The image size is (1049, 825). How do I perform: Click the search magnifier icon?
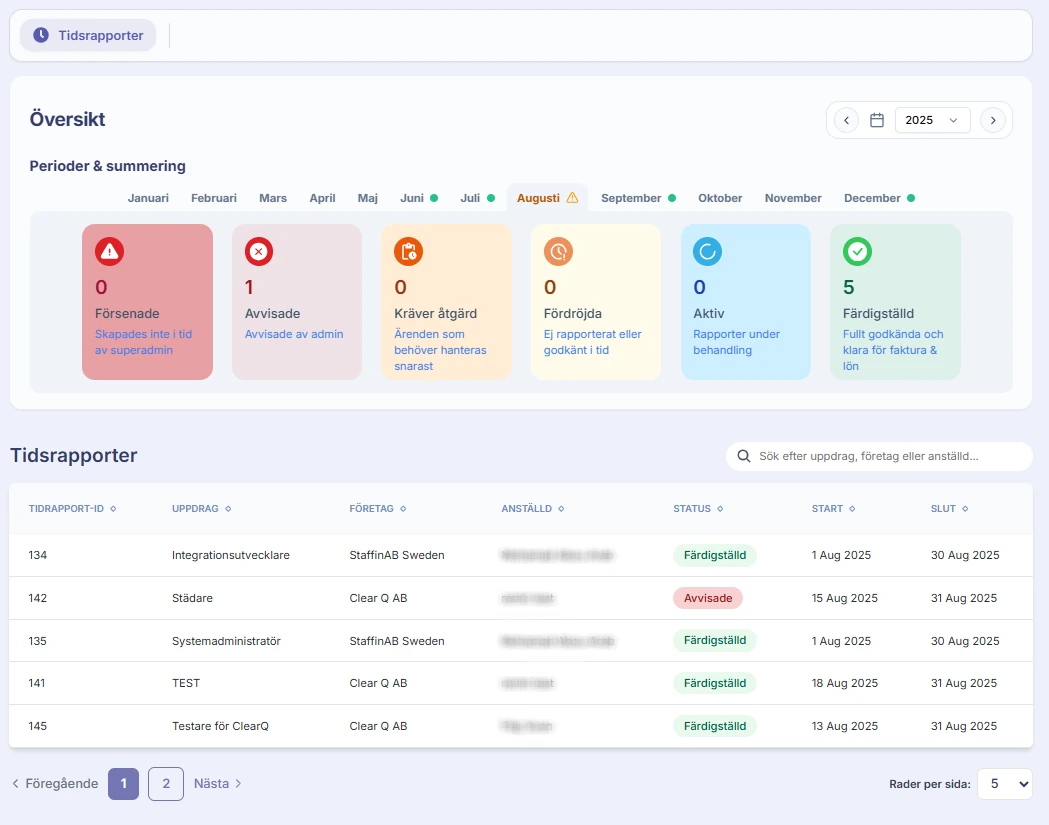743,456
